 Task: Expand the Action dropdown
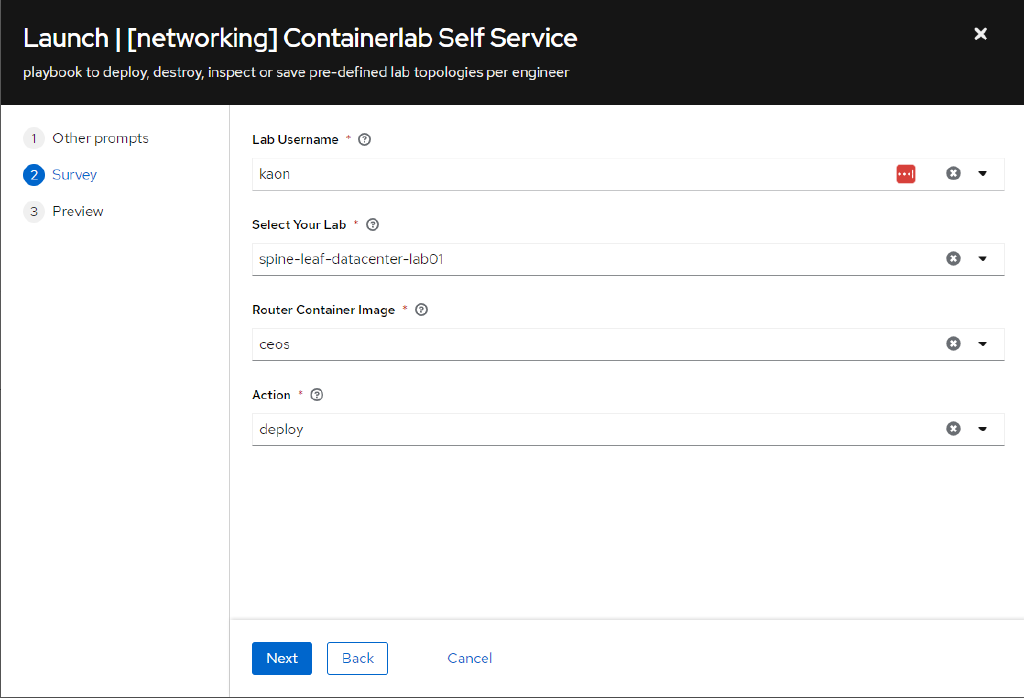coord(982,428)
